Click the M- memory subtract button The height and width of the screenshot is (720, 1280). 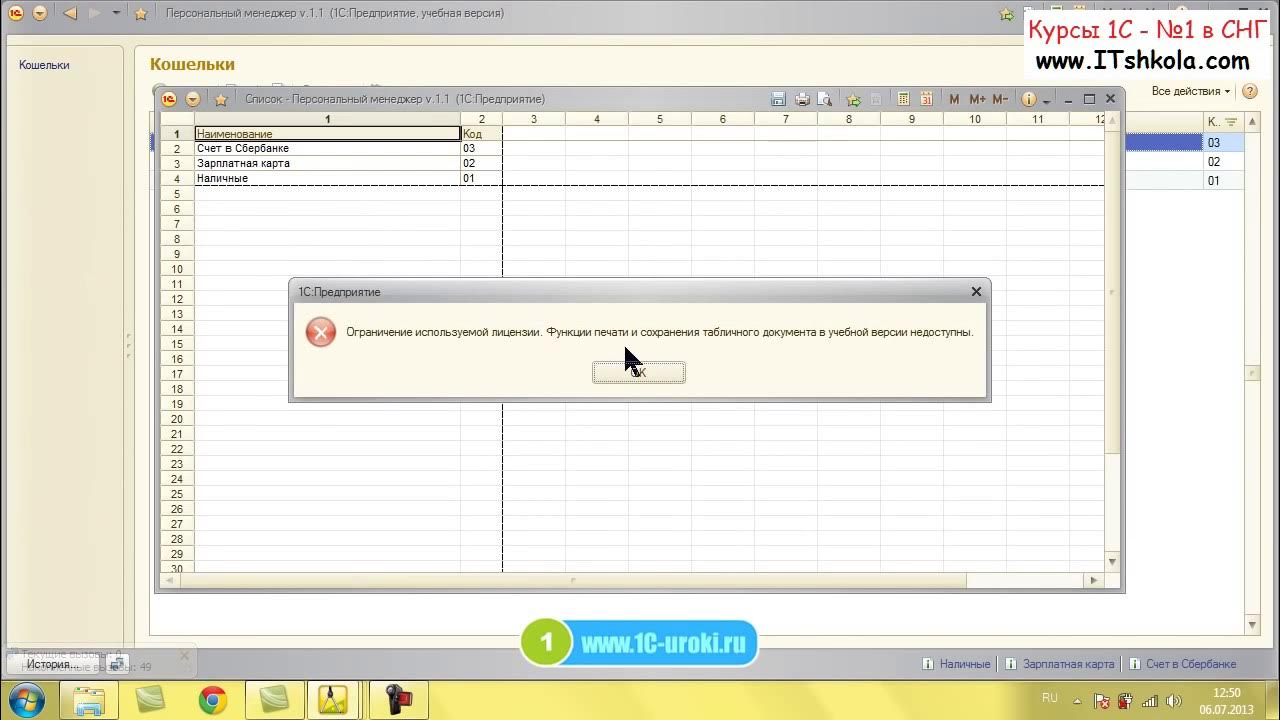[x=1000, y=99]
